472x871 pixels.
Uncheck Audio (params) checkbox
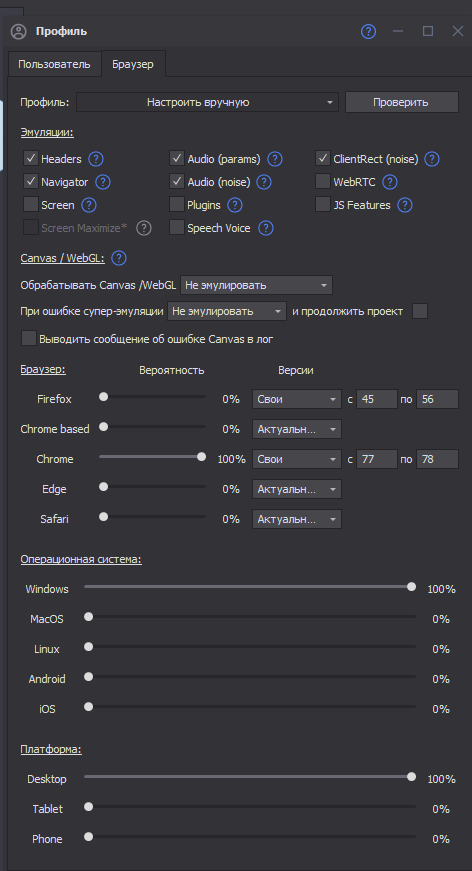click(177, 159)
